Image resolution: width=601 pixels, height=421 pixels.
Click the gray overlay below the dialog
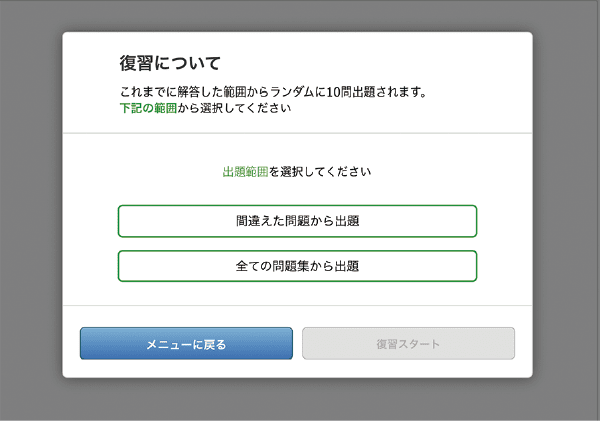click(300, 400)
